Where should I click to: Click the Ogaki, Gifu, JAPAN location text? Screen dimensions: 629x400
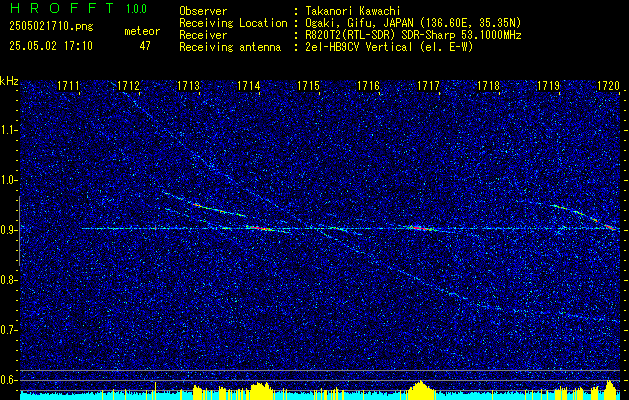coord(413,23)
